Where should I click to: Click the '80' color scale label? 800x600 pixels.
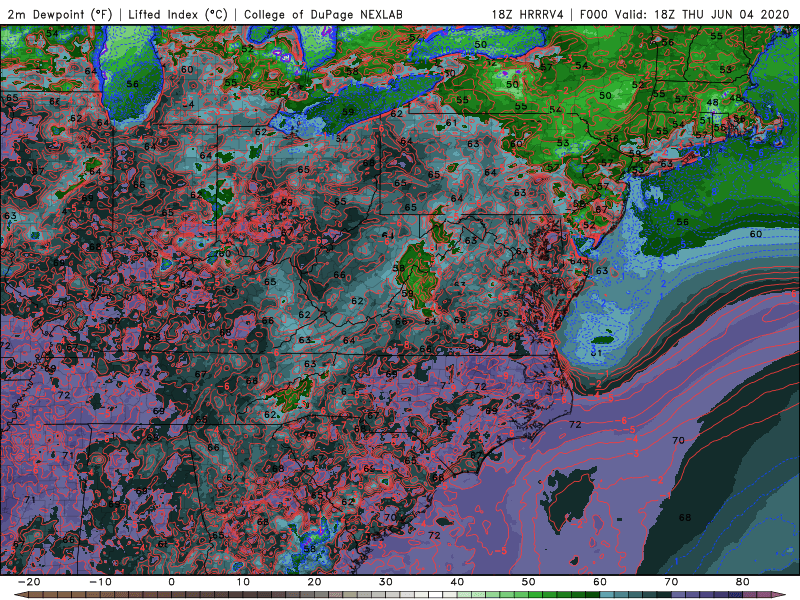point(743,582)
